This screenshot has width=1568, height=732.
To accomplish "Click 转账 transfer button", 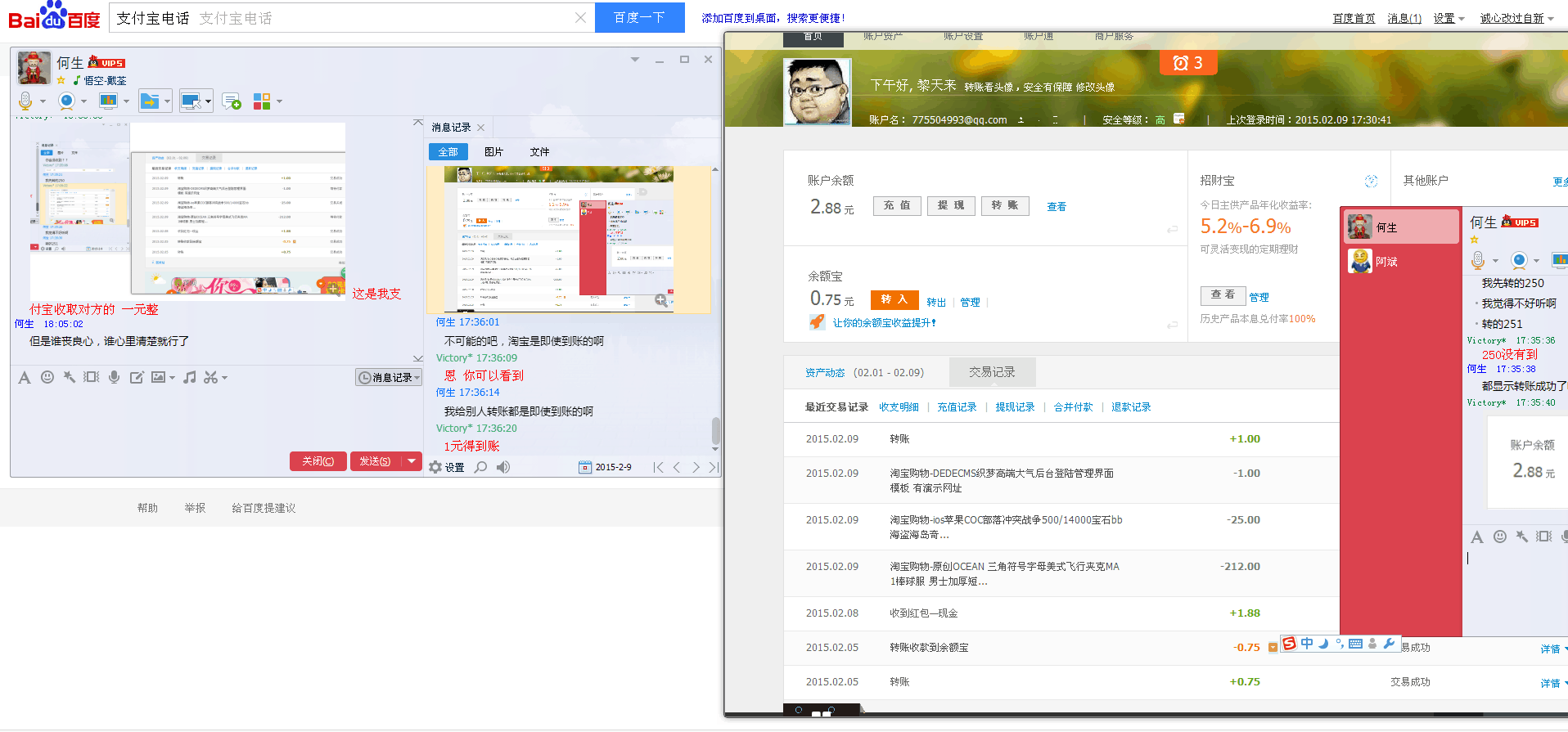I will click(x=1005, y=205).
